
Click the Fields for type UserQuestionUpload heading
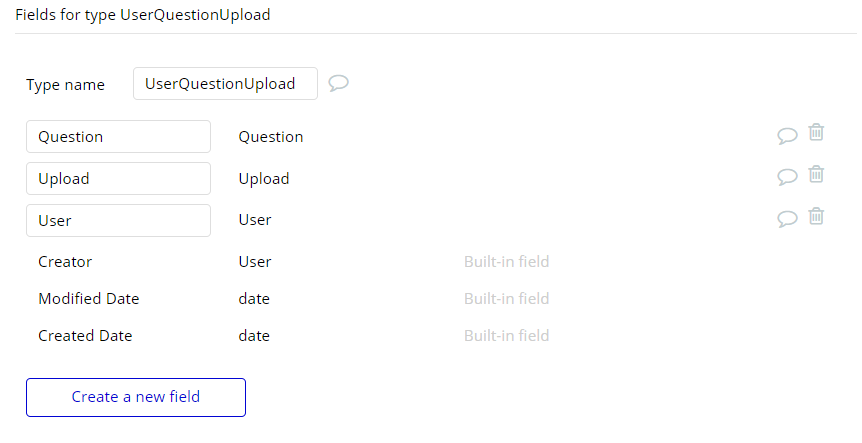[x=143, y=16]
